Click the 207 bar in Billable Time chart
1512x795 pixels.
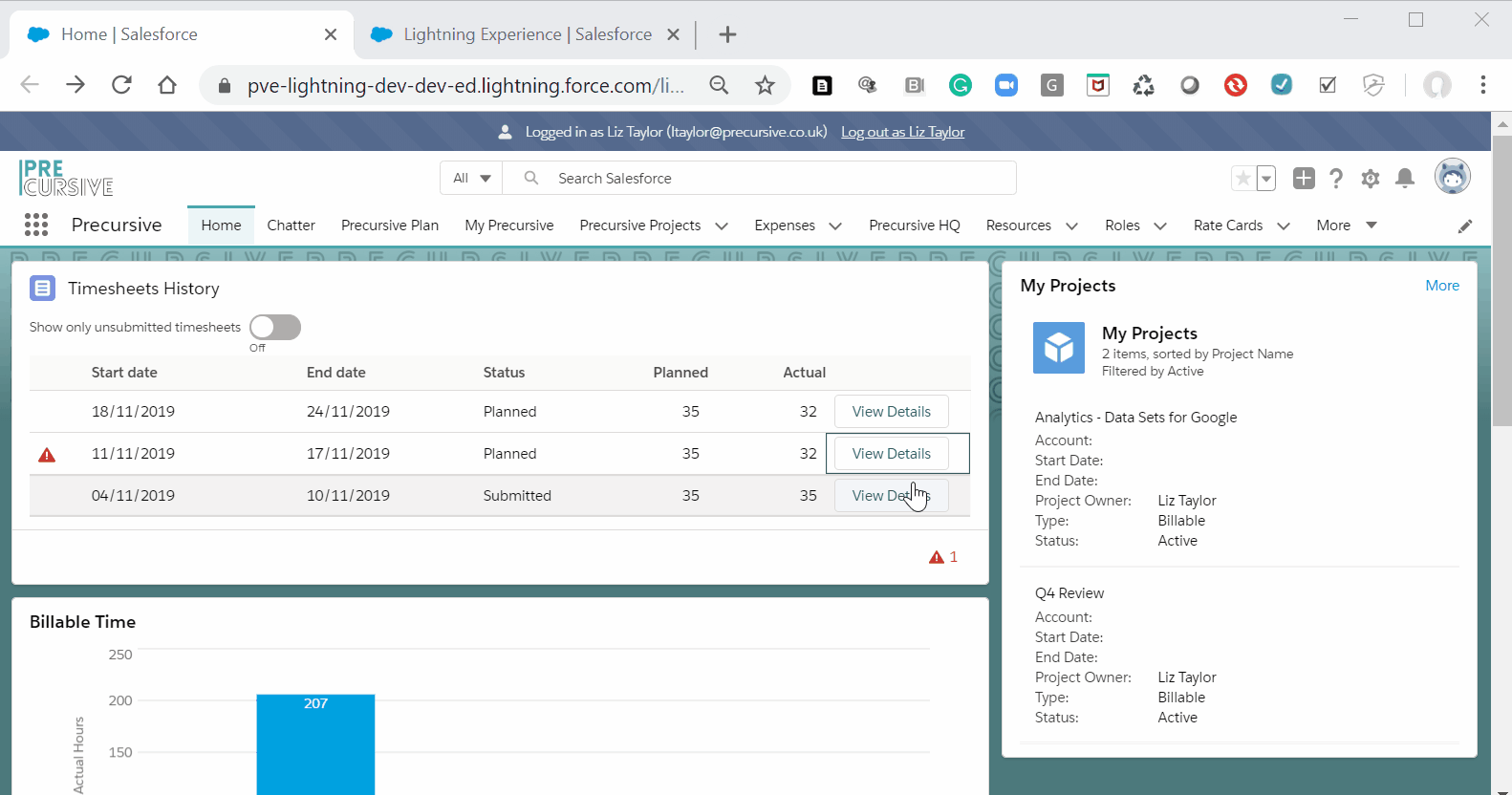(x=315, y=744)
